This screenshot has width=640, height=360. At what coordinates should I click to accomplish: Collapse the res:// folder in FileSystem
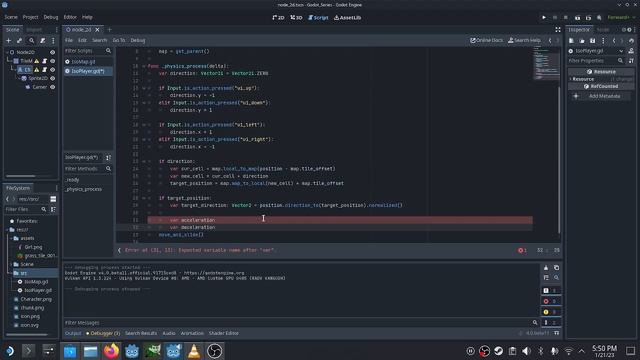(x=7, y=230)
